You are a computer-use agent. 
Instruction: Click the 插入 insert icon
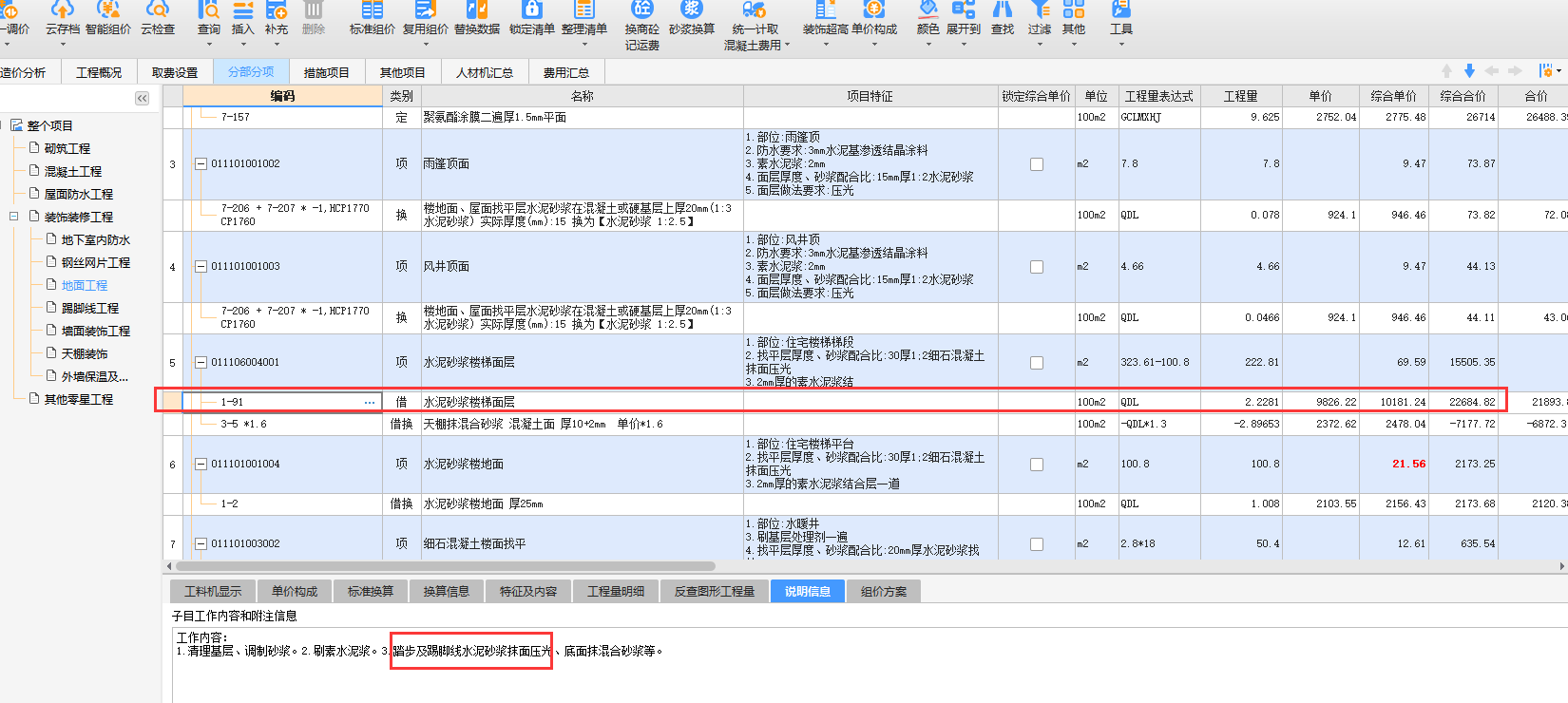(x=243, y=9)
